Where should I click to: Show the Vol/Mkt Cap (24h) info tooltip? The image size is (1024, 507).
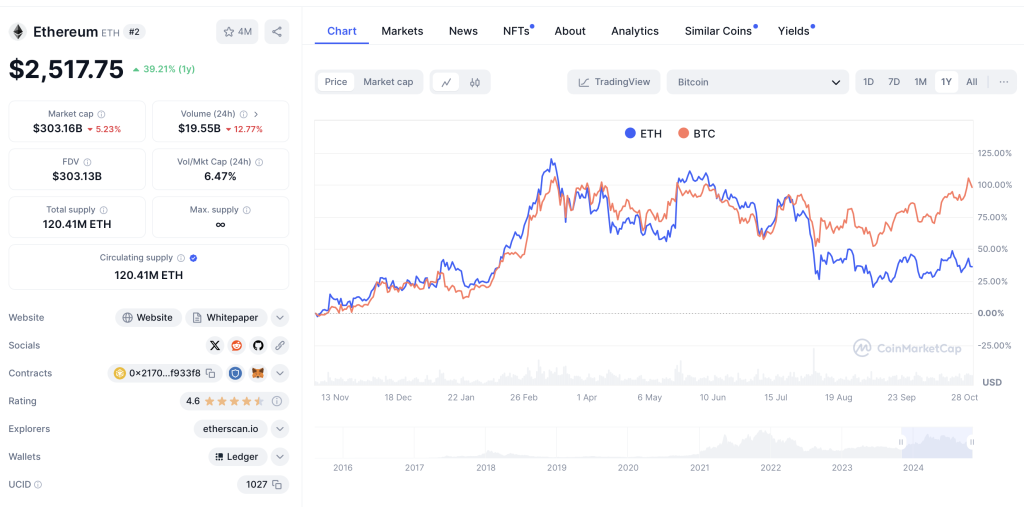pos(259,162)
